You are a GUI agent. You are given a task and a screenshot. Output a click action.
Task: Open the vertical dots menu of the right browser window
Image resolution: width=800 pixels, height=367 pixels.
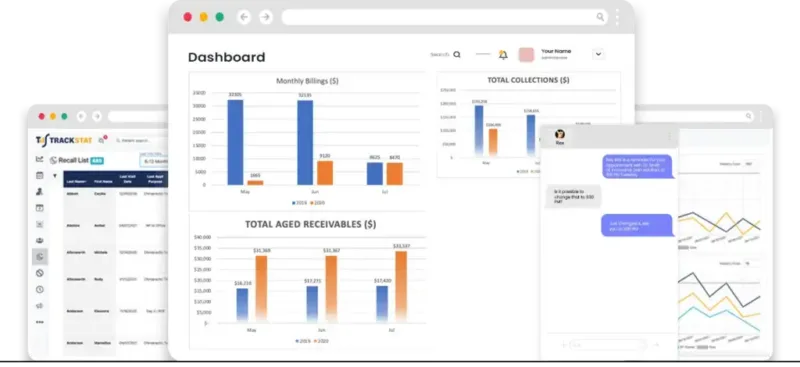[761, 116]
